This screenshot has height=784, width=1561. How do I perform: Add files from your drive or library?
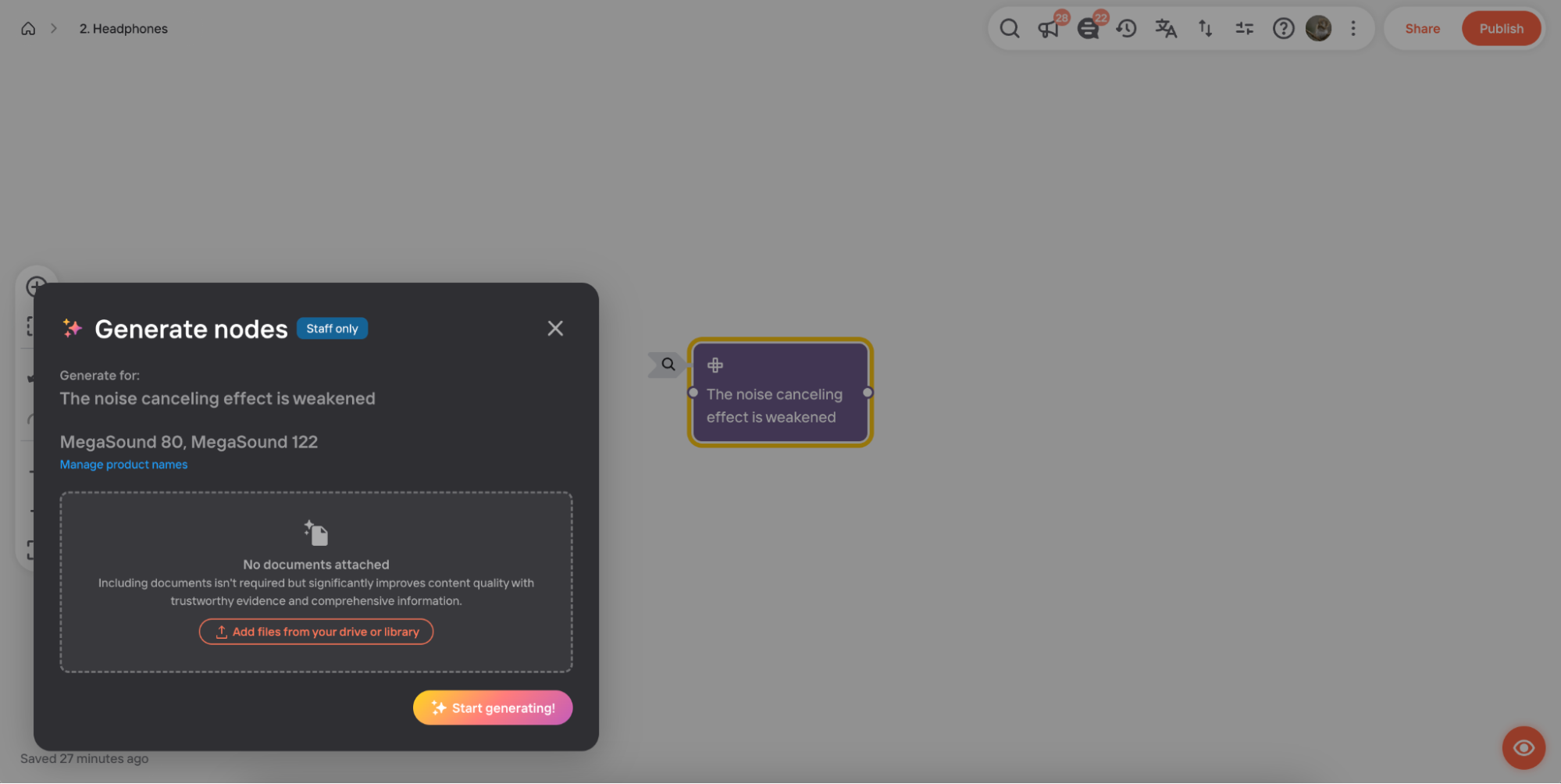click(316, 632)
